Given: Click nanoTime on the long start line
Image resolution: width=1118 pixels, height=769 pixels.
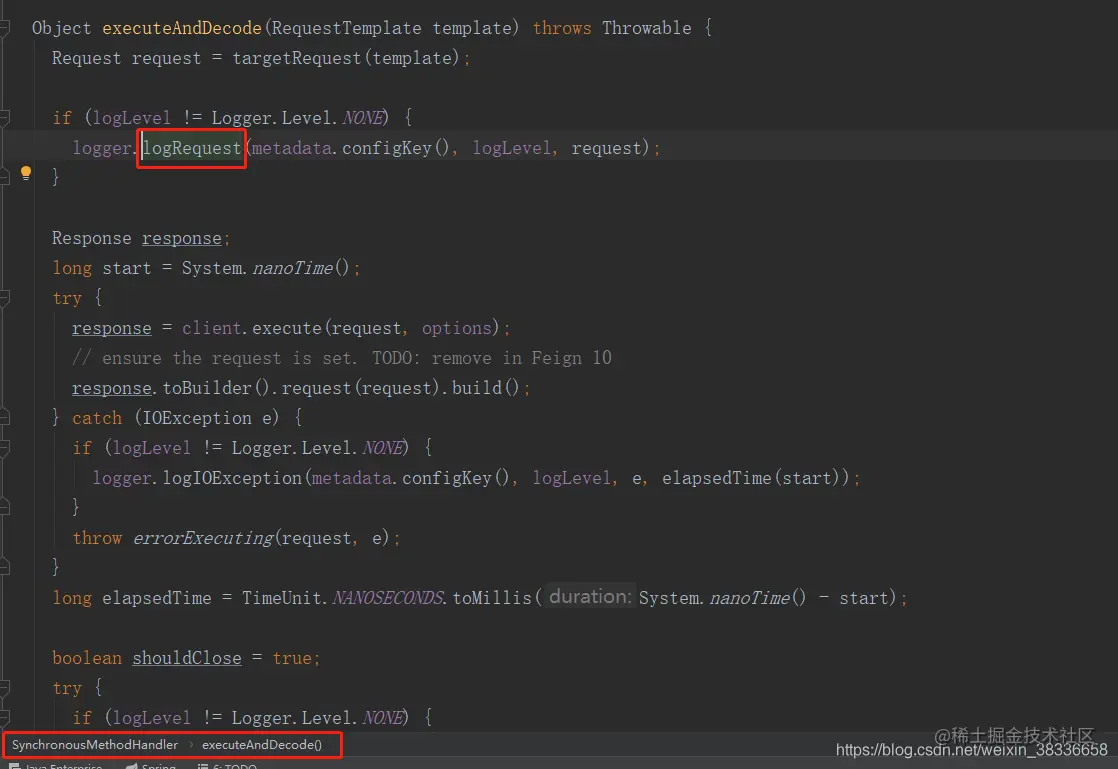Looking at the screenshot, I should [x=292, y=268].
